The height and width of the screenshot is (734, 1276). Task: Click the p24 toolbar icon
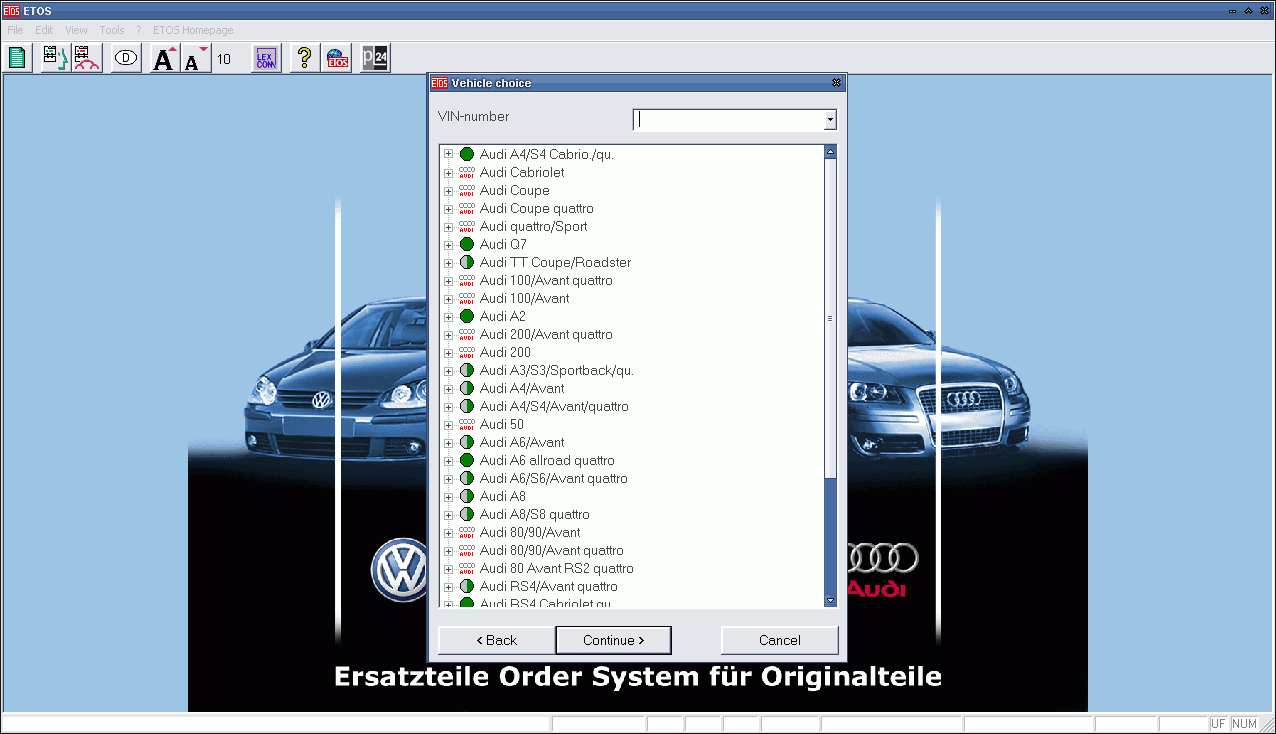click(x=375, y=58)
